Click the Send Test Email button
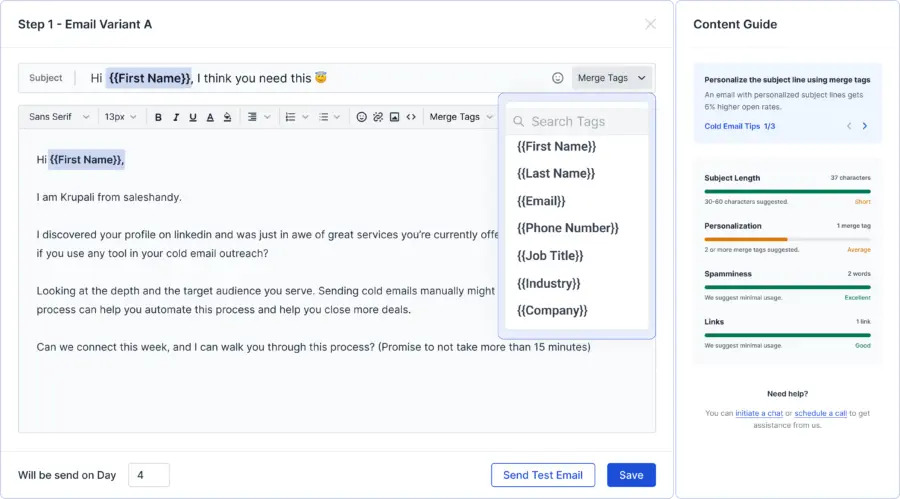This screenshot has height=499, width=900. point(542,475)
